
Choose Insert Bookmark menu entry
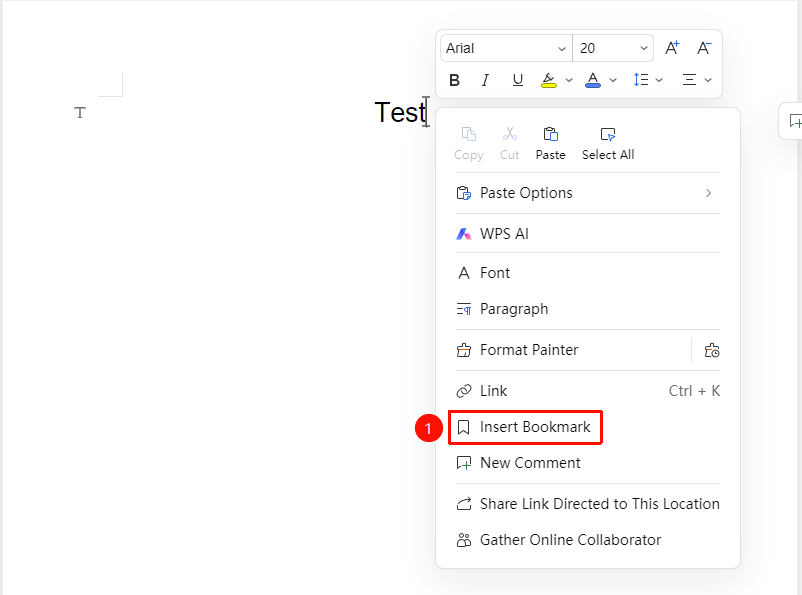(x=525, y=427)
